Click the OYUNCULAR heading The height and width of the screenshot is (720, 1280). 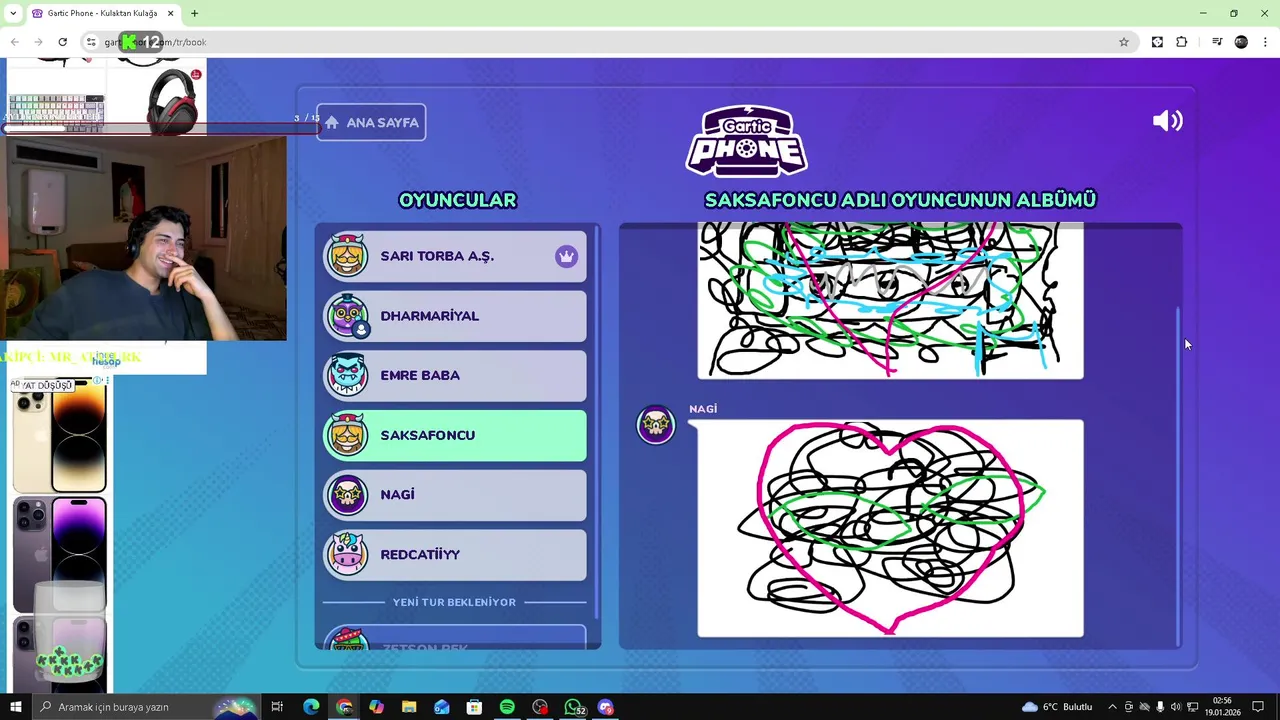[457, 200]
